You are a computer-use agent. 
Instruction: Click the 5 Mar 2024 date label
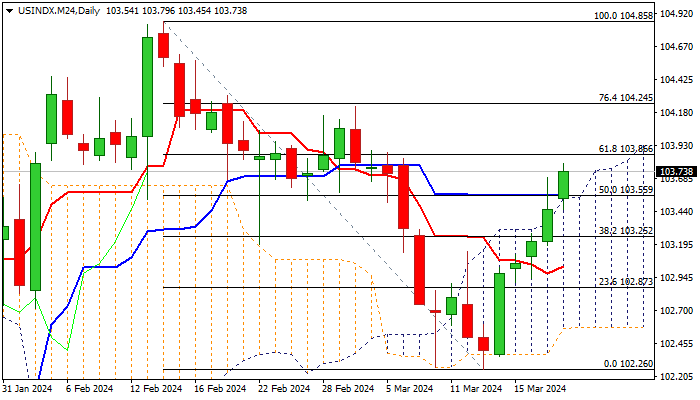tap(410, 389)
